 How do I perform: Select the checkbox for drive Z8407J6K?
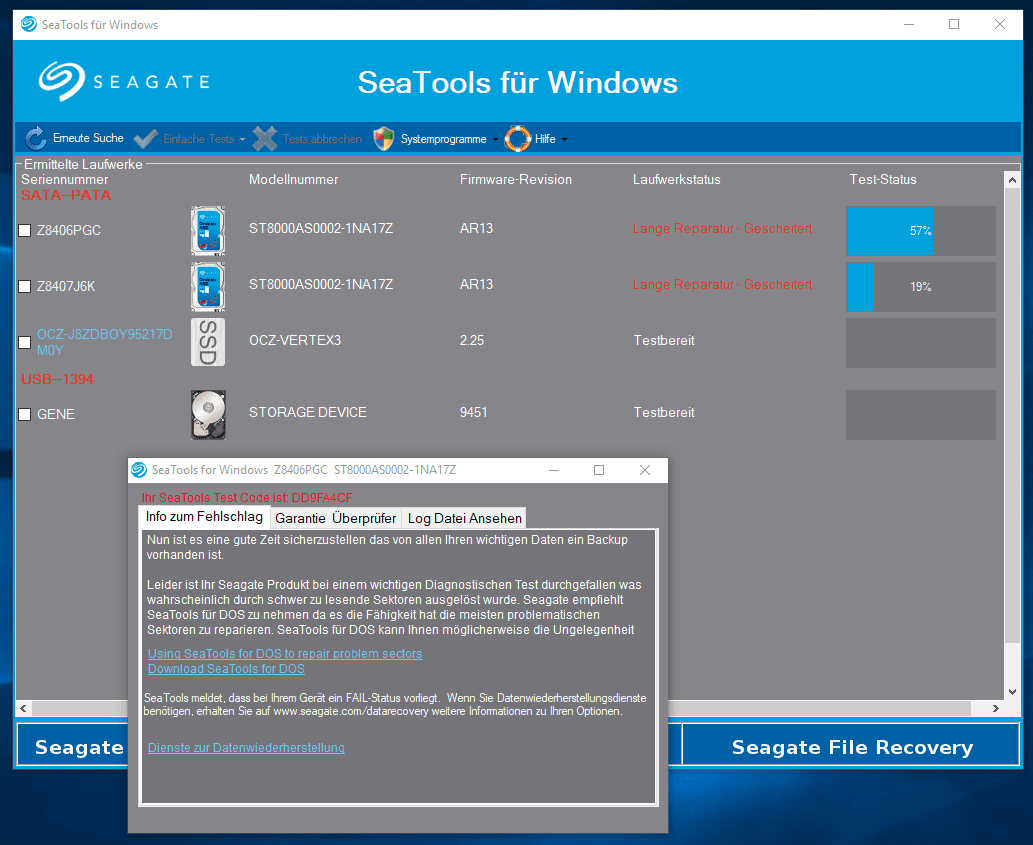click(x=24, y=286)
